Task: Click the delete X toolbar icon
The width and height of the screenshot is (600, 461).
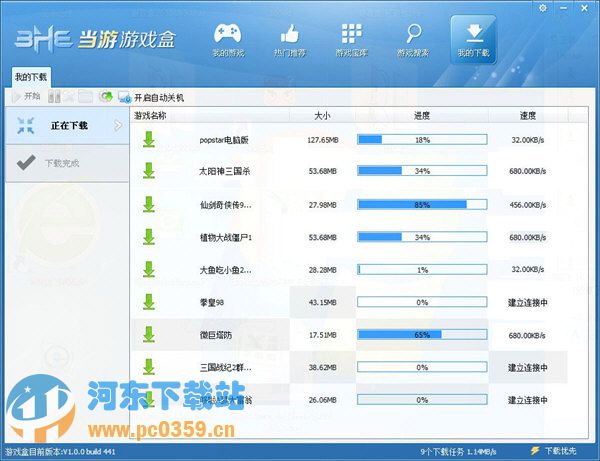Action: pyautogui.click(x=70, y=96)
